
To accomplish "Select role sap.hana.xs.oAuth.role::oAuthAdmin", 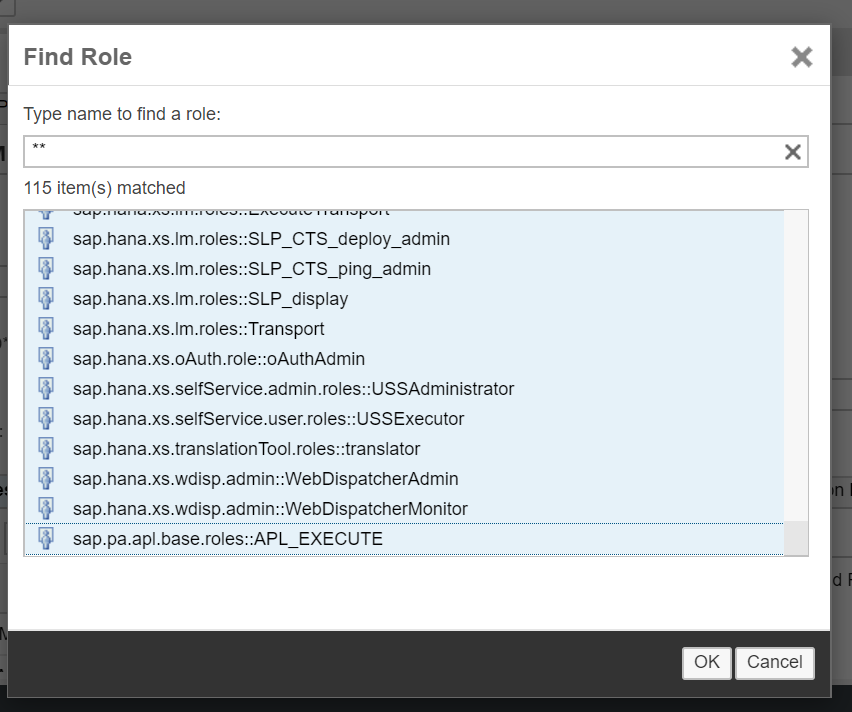I will (404, 359).
